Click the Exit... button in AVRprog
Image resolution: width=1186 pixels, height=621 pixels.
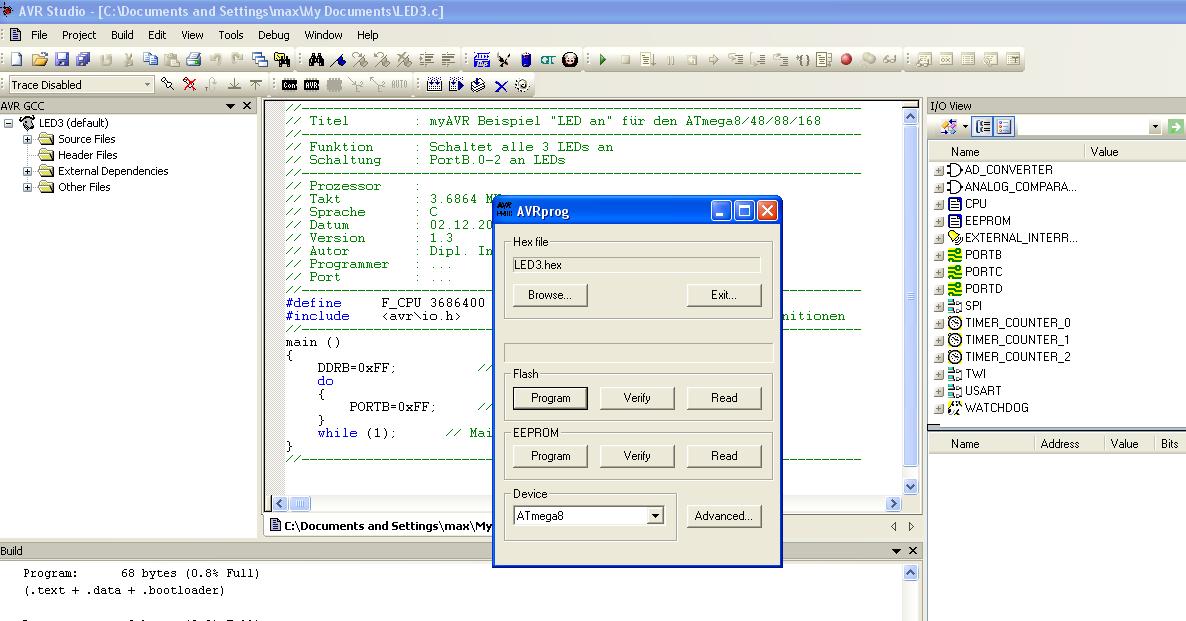[724, 295]
